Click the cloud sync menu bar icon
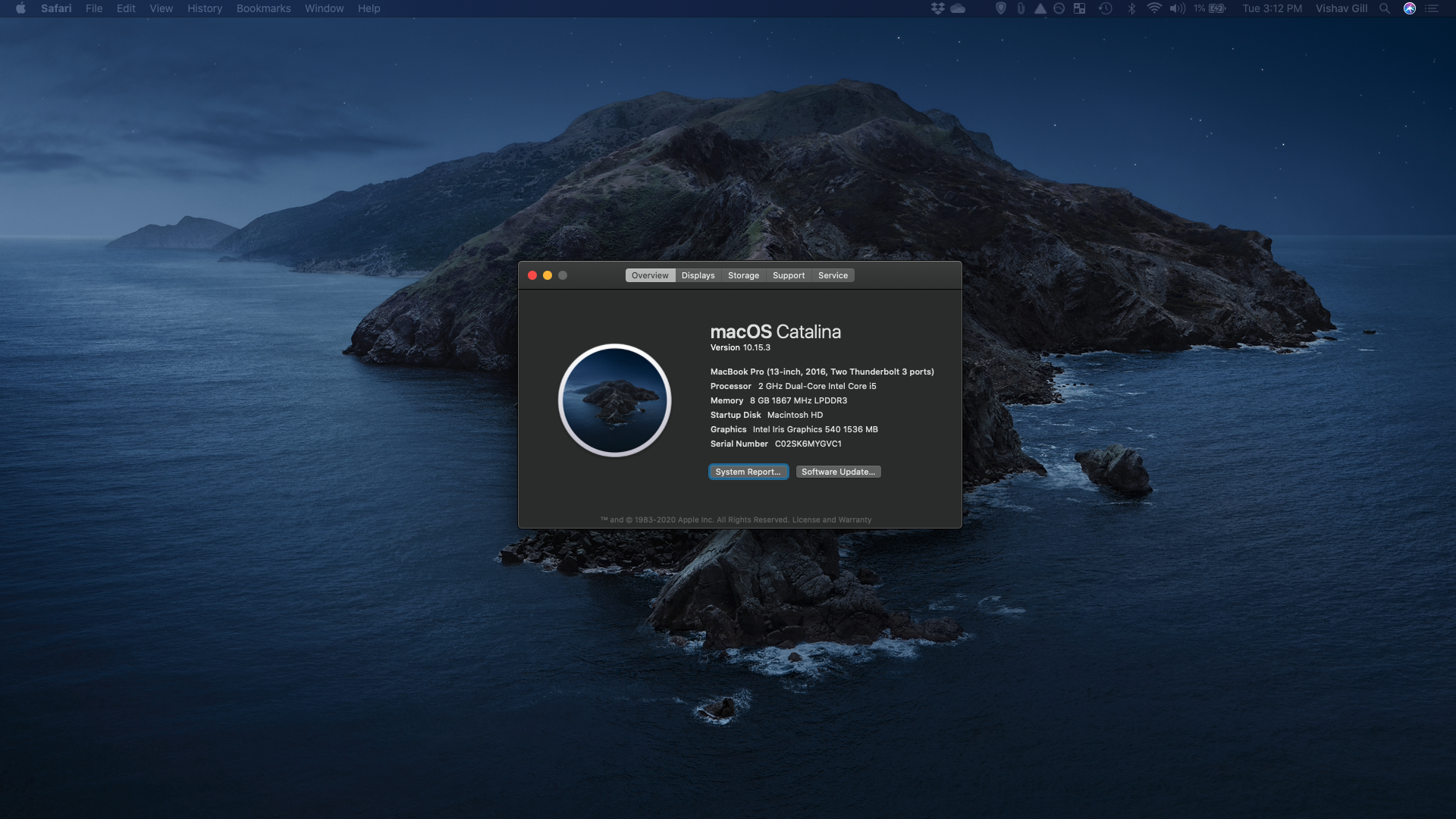Viewport: 1456px width, 819px height. (x=958, y=8)
